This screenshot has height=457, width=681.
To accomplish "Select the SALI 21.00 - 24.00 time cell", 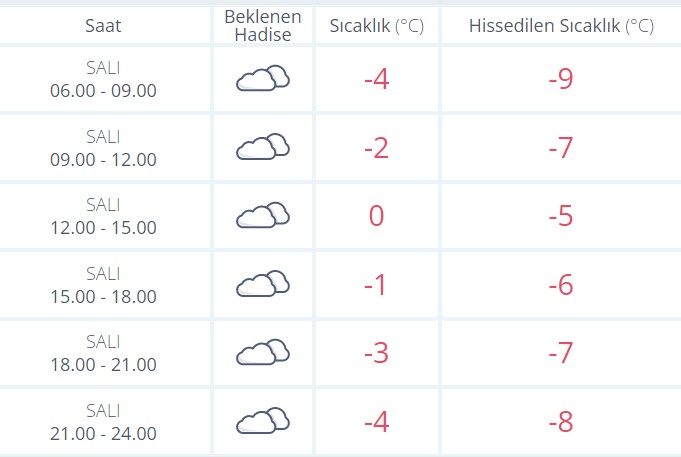I will pos(103,422).
